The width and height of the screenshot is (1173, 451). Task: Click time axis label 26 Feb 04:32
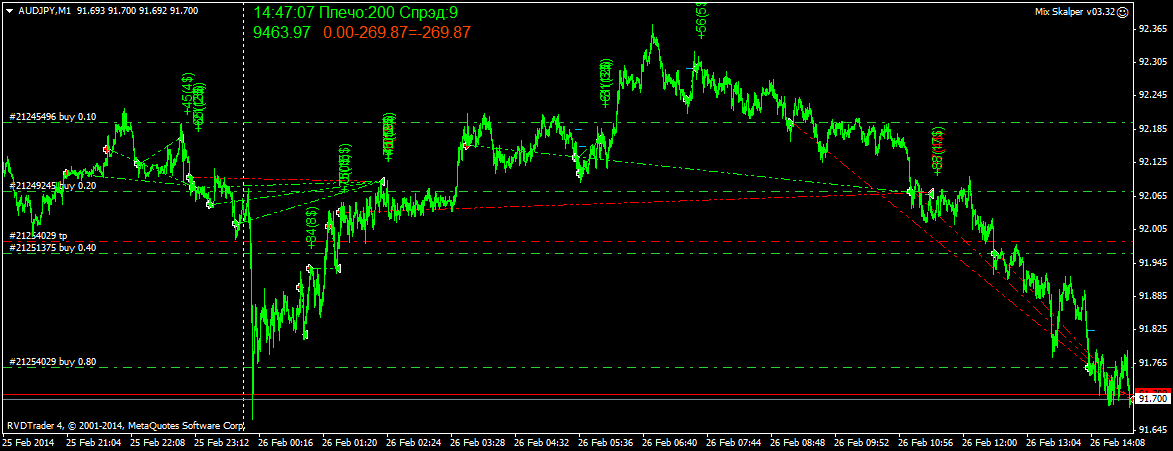pyautogui.click(x=542, y=444)
